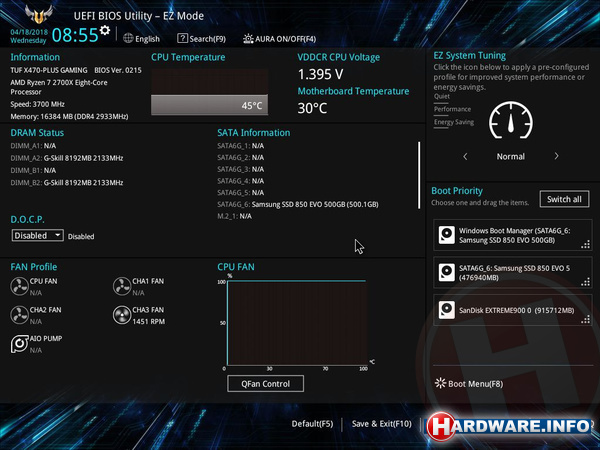Select next EZ tuning profile arrow
The height and width of the screenshot is (450, 600).
click(x=556, y=156)
